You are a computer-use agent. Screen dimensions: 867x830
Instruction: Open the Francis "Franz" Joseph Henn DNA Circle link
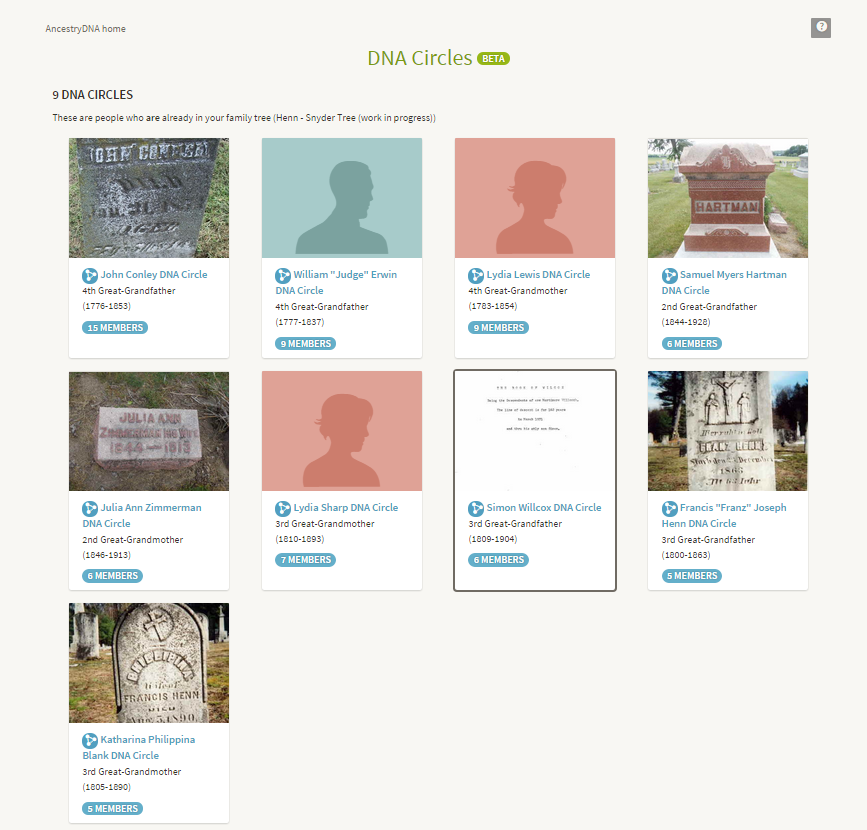point(724,515)
